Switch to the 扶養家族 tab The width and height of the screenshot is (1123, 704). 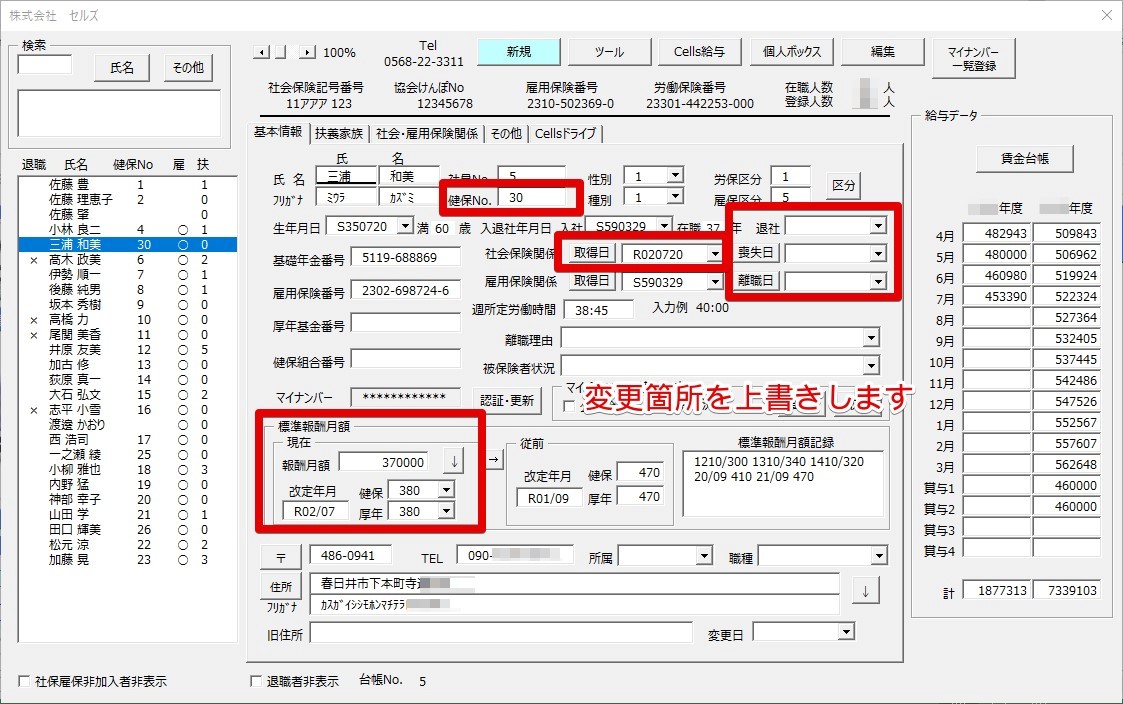(x=339, y=133)
